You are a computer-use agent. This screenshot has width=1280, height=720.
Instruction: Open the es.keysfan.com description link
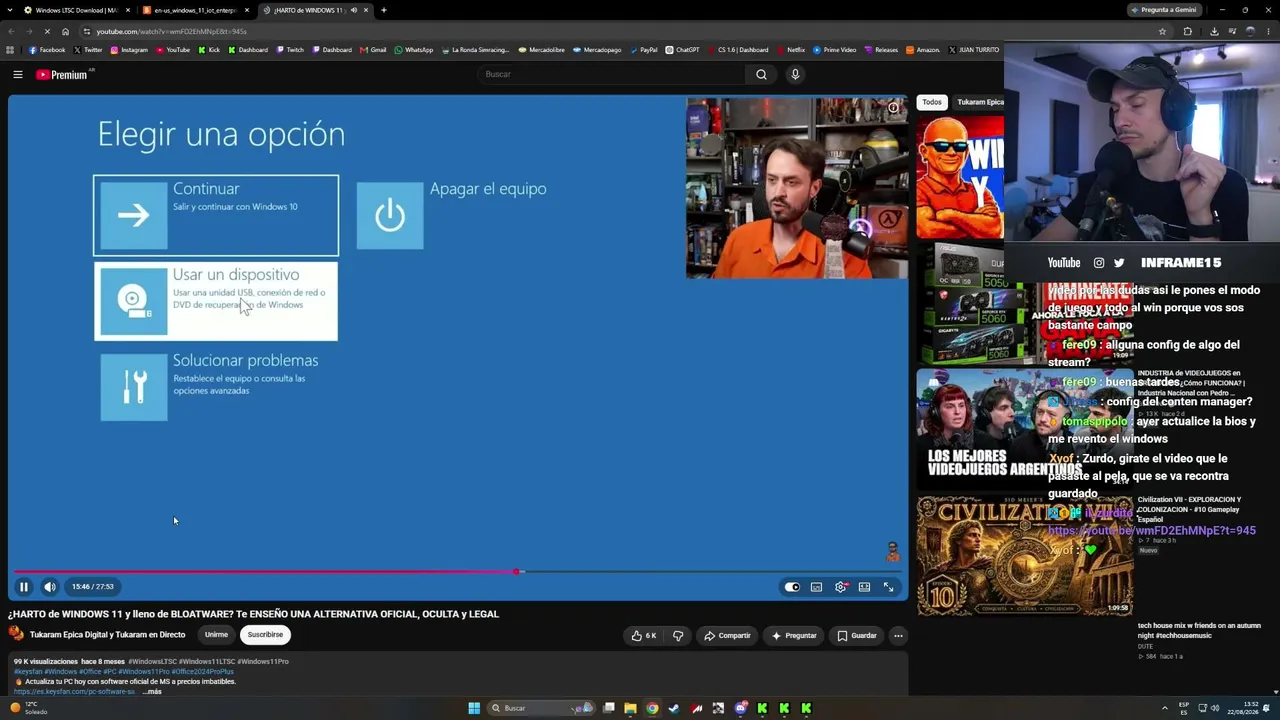tap(74, 691)
